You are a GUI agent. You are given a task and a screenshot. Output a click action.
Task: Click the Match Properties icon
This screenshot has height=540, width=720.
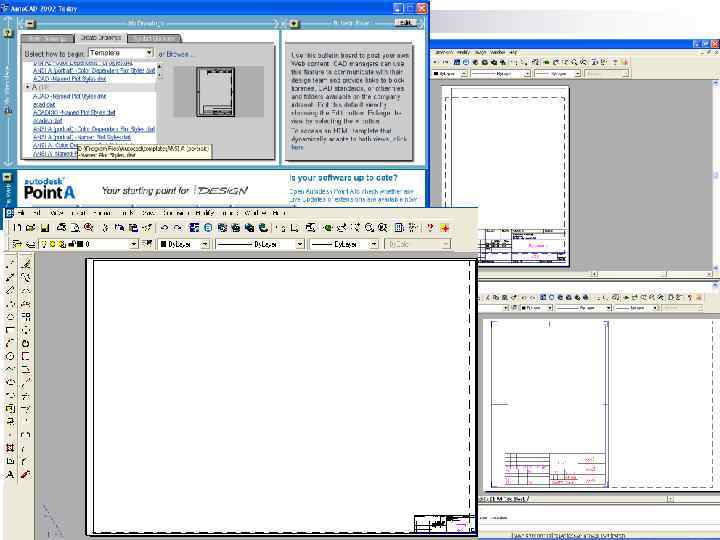(147, 227)
